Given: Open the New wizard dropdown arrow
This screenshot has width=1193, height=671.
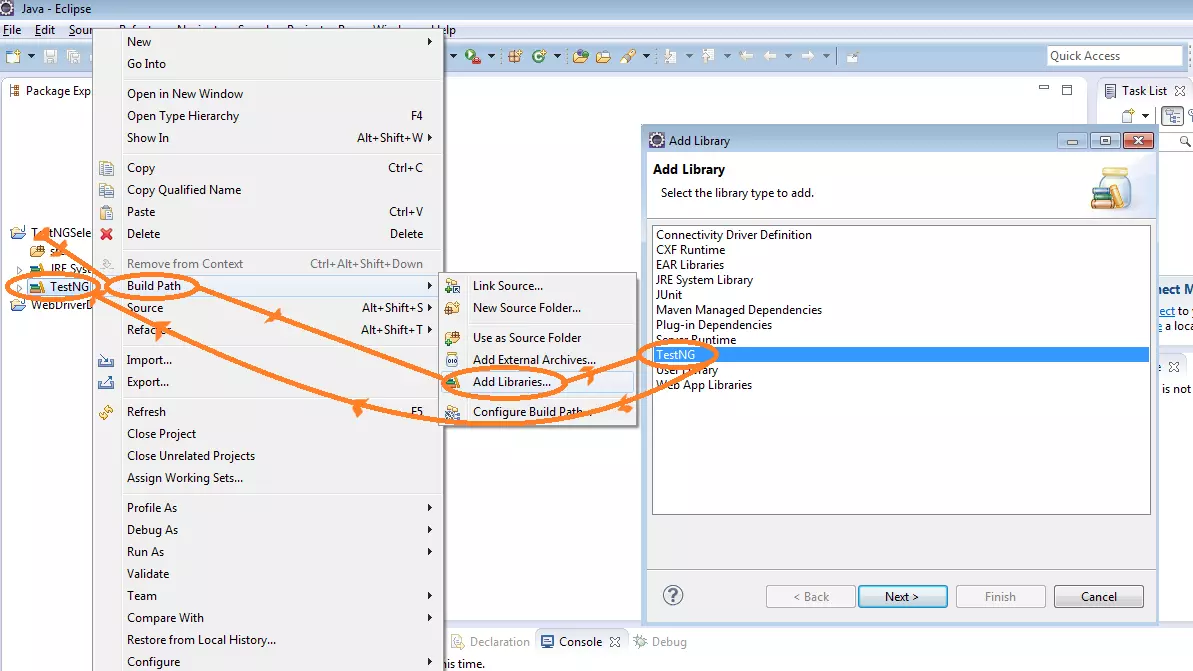Looking at the screenshot, I should 31,56.
